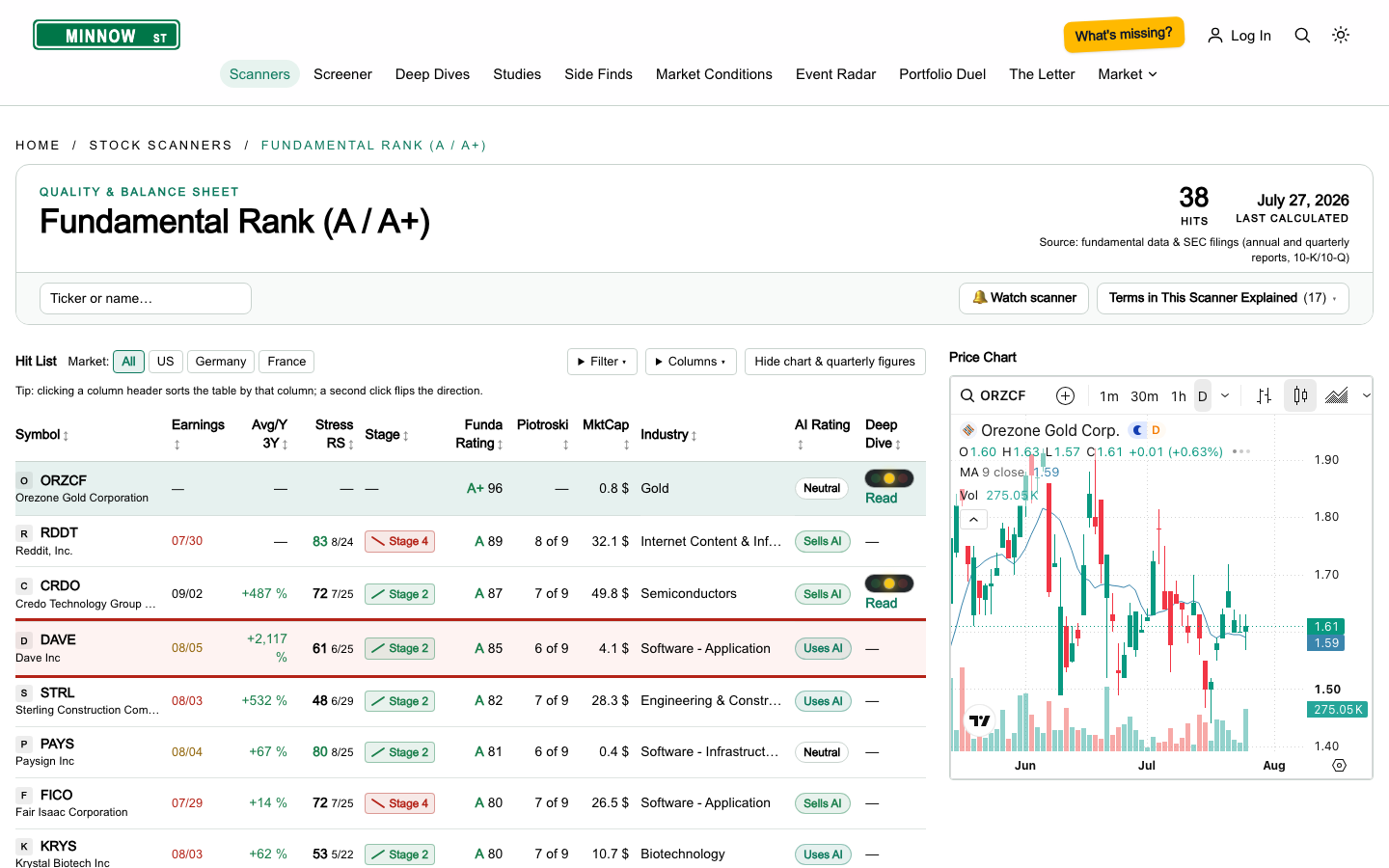Open the Log In user link
Image resolution: width=1389 pixels, height=868 pixels.
(x=1239, y=36)
